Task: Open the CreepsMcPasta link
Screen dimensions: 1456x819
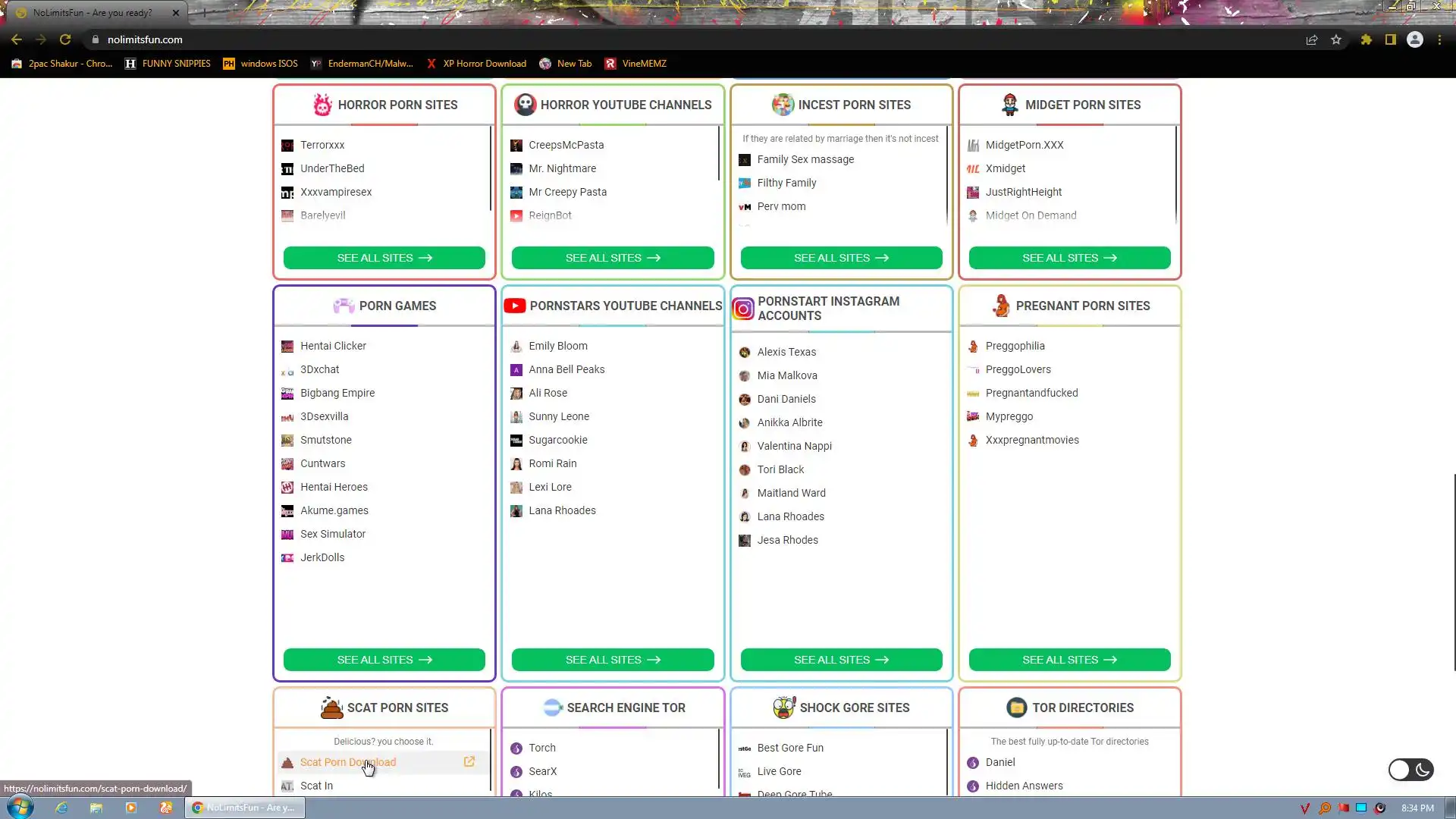Action: click(566, 145)
